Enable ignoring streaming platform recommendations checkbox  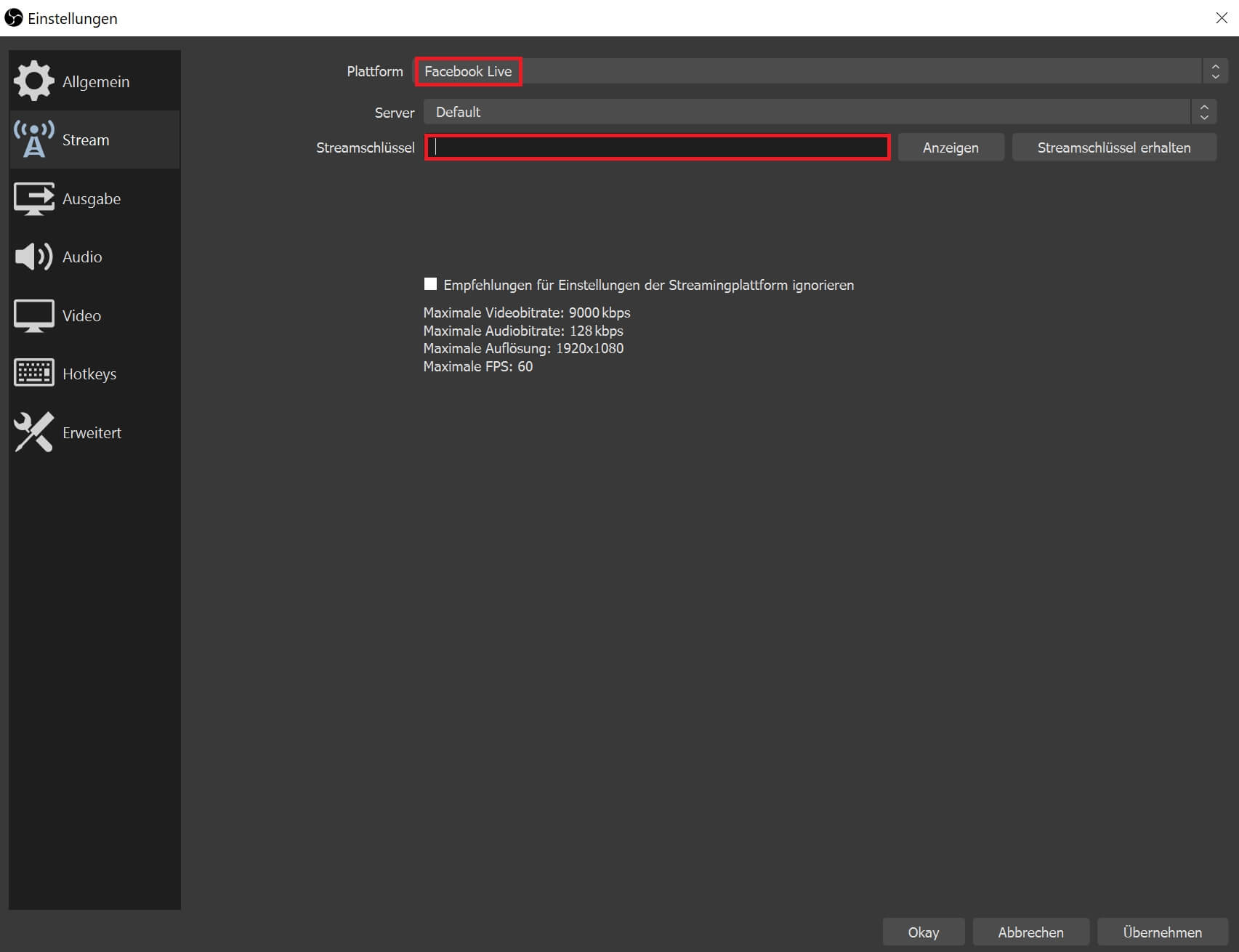tap(431, 284)
